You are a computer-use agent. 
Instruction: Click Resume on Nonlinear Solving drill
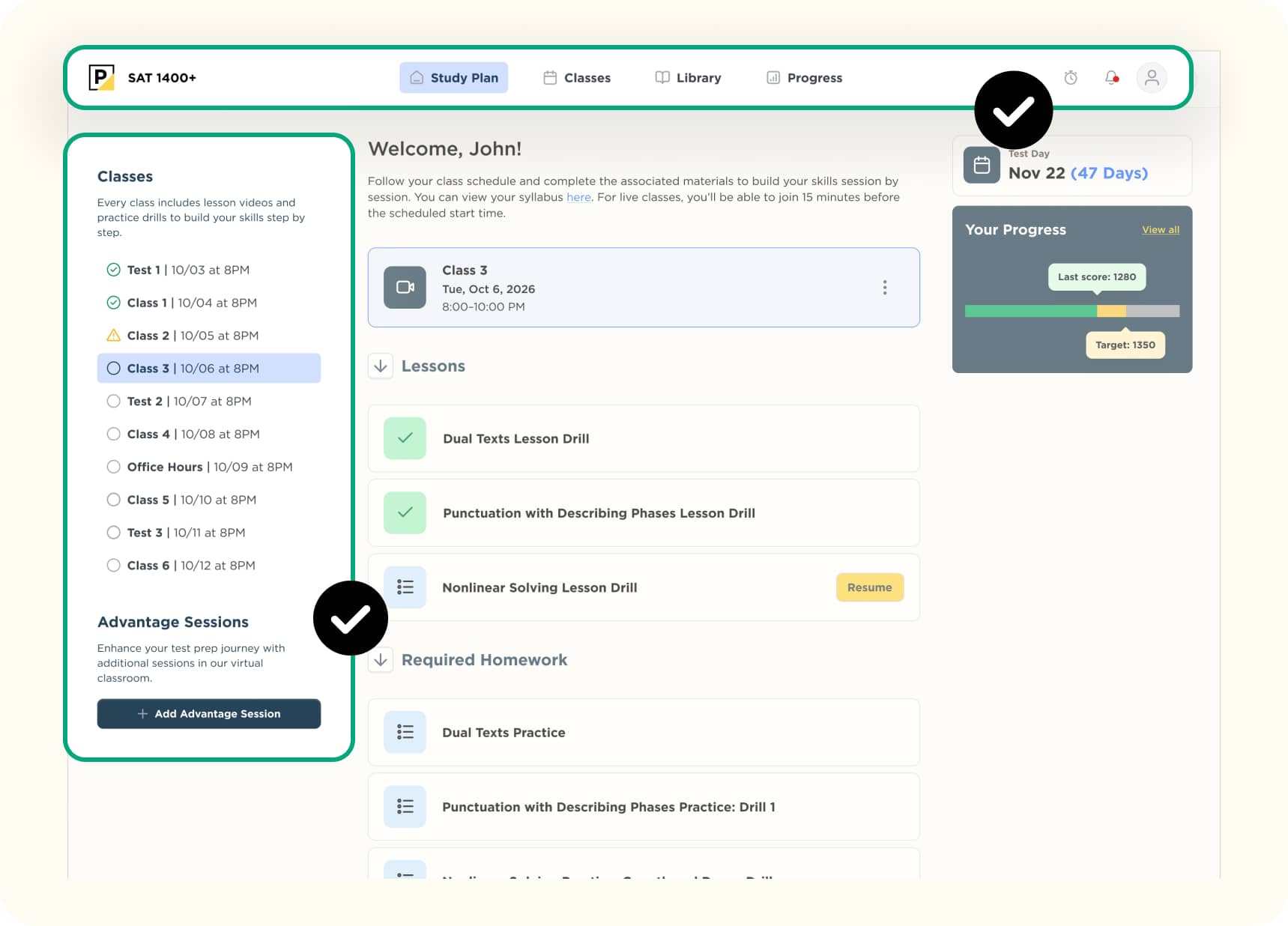(869, 587)
